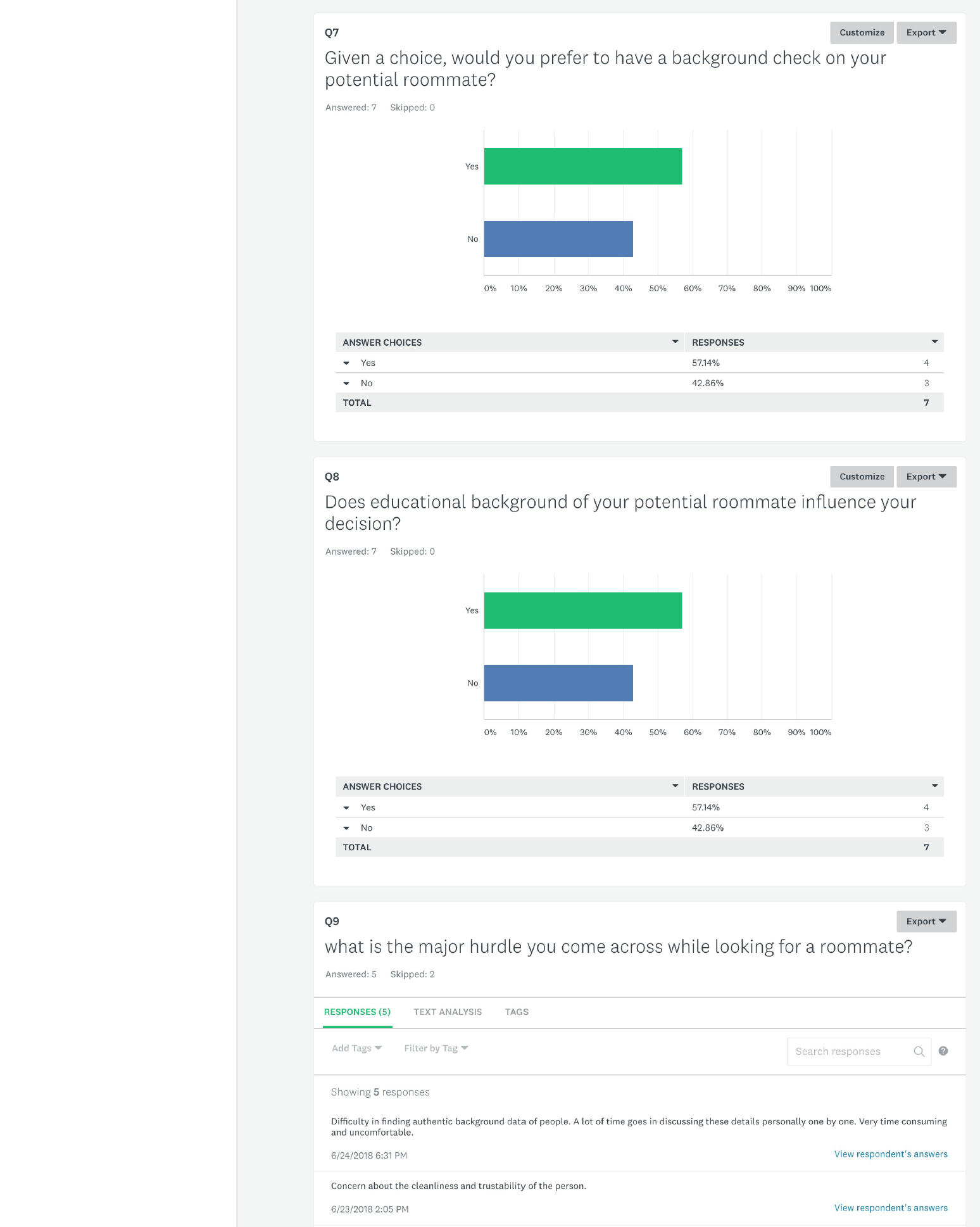The width and height of the screenshot is (980, 1227).
Task: Open Q8 Answer Choices column sort arrow
Action: [675, 786]
